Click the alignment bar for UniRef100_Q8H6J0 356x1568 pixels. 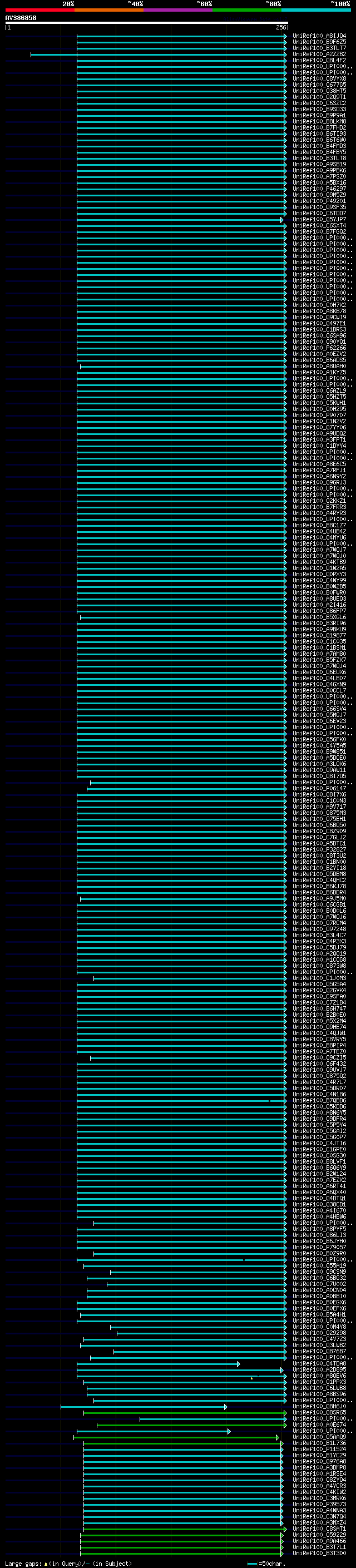click(x=144, y=1407)
